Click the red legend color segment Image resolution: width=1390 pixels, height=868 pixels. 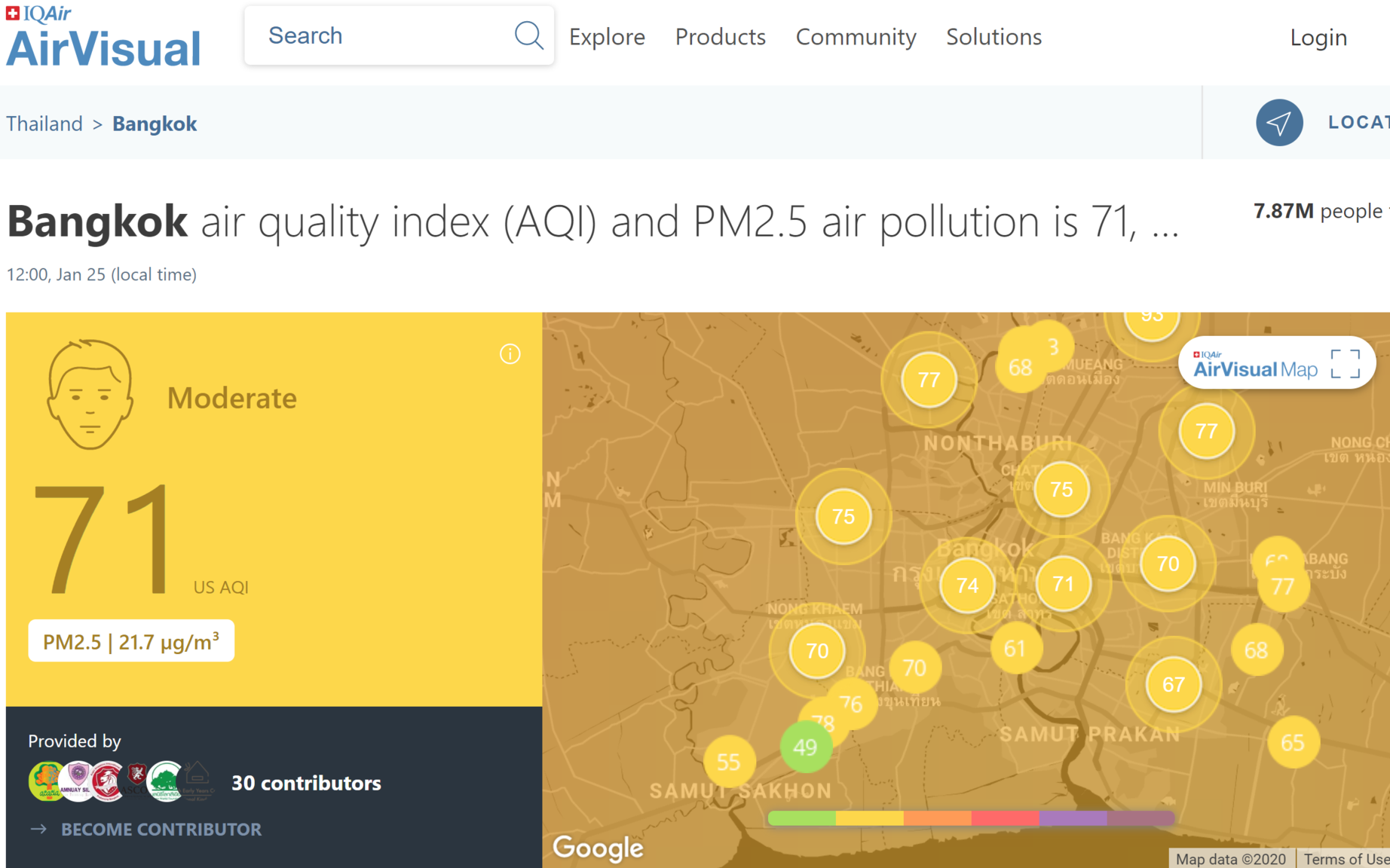tap(1005, 818)
